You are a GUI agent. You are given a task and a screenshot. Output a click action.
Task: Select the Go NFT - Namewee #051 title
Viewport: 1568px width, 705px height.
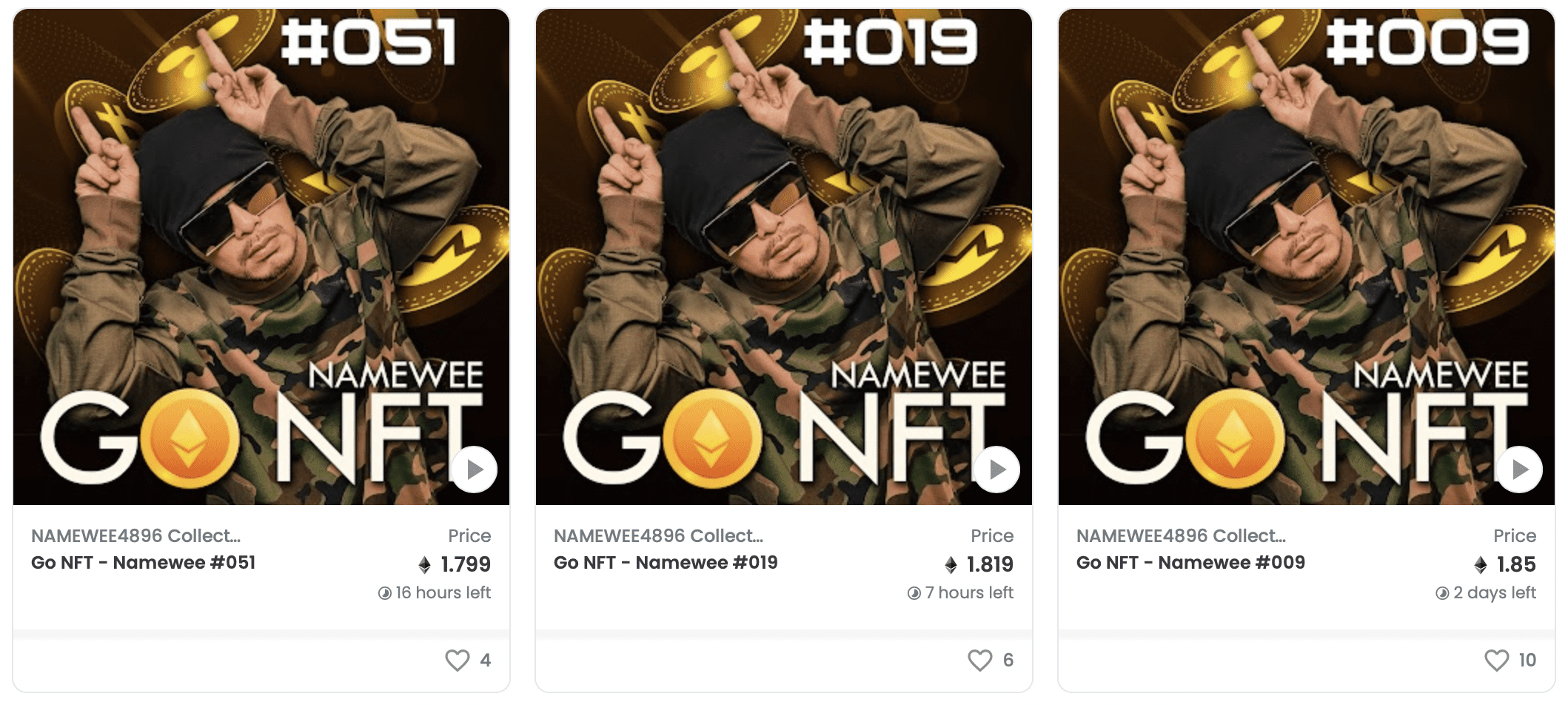141,563
